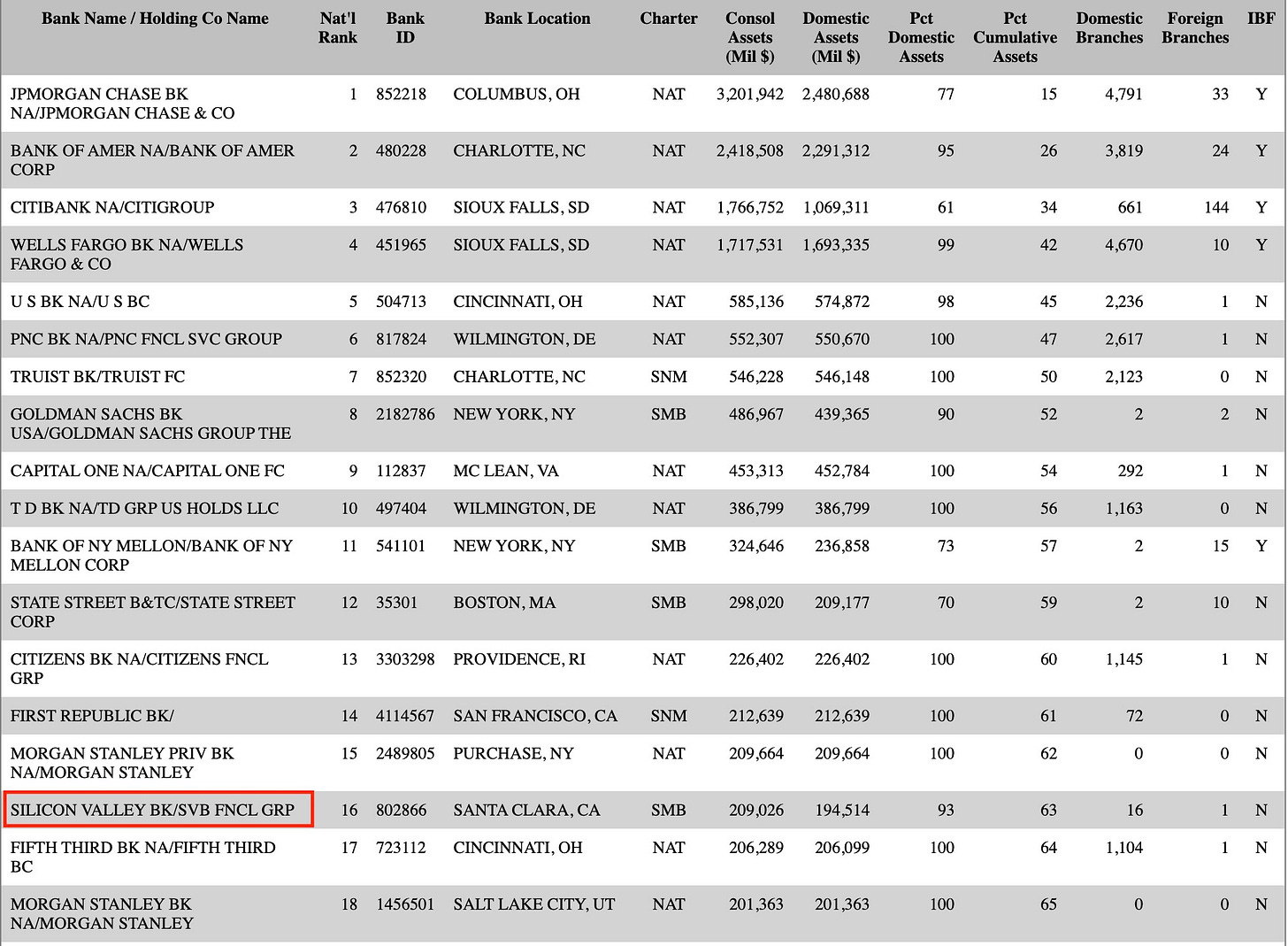Select the "U S BK NA/U S BC" cell

tap(80, 302)
